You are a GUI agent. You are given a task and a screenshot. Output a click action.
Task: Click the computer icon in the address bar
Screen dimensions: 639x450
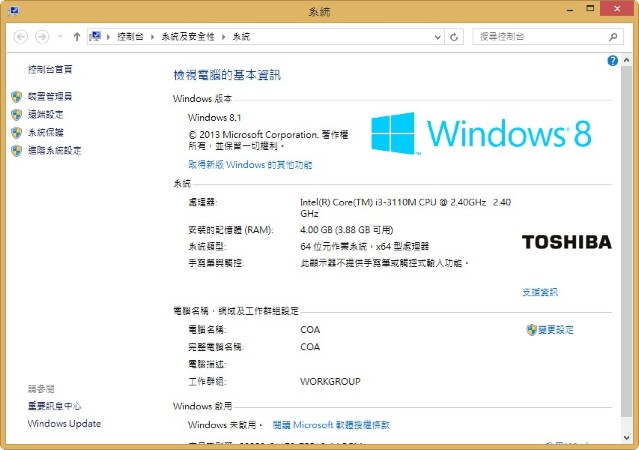95,37
